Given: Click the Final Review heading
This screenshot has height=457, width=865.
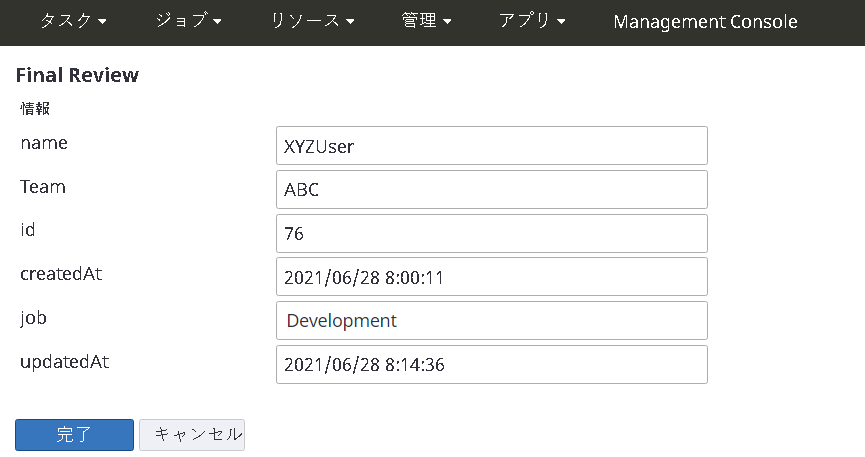Looking at the screenshot, I should click(77, 75).
